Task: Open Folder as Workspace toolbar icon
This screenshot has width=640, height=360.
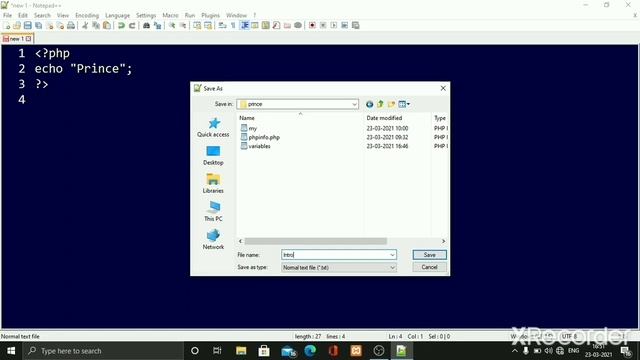Action: (287, 25)
